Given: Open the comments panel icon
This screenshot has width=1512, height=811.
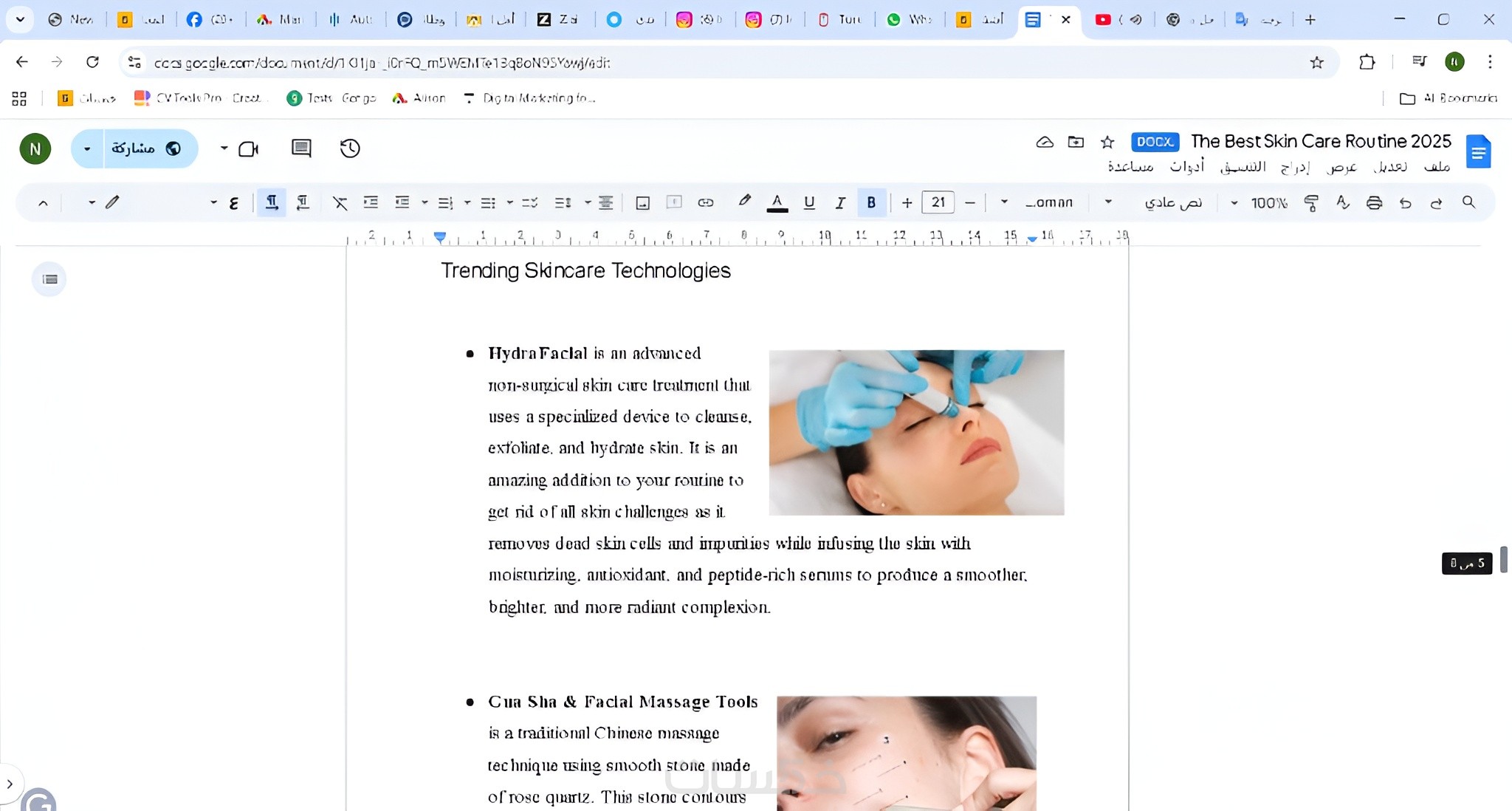Looking at the screenshot, I should 301,148.
